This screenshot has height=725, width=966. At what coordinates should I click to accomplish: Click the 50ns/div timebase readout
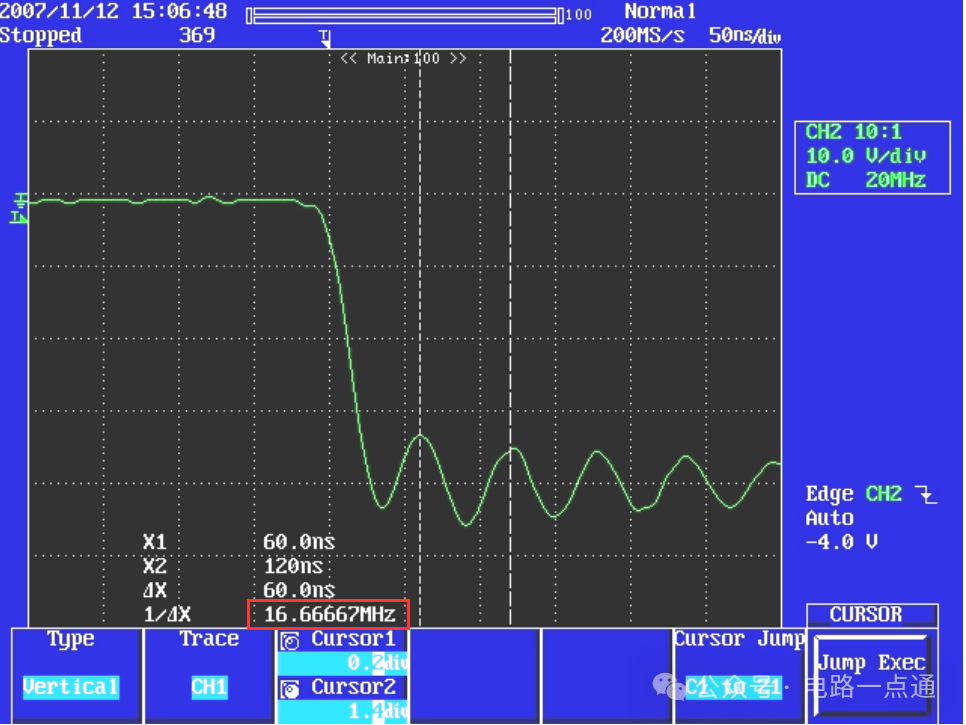coord(744,36)
